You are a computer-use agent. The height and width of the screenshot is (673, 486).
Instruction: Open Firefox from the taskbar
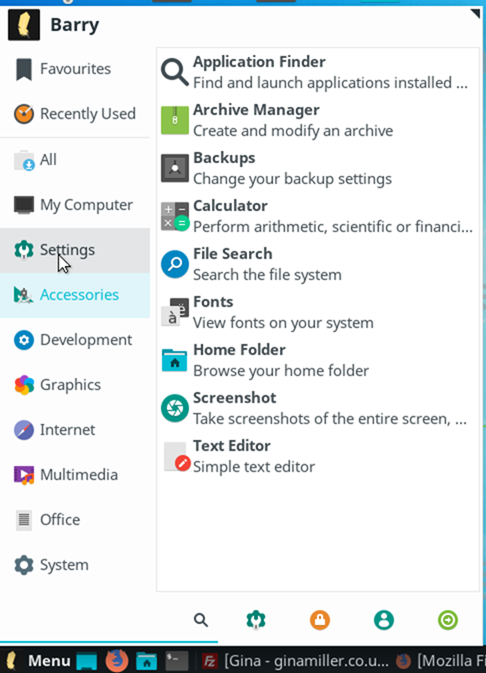[x=117, y=661]
